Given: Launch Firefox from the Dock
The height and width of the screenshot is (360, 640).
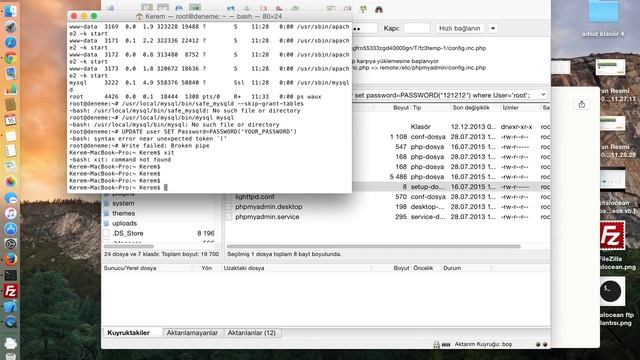Looking at the screenshot, I should (10, 260).
